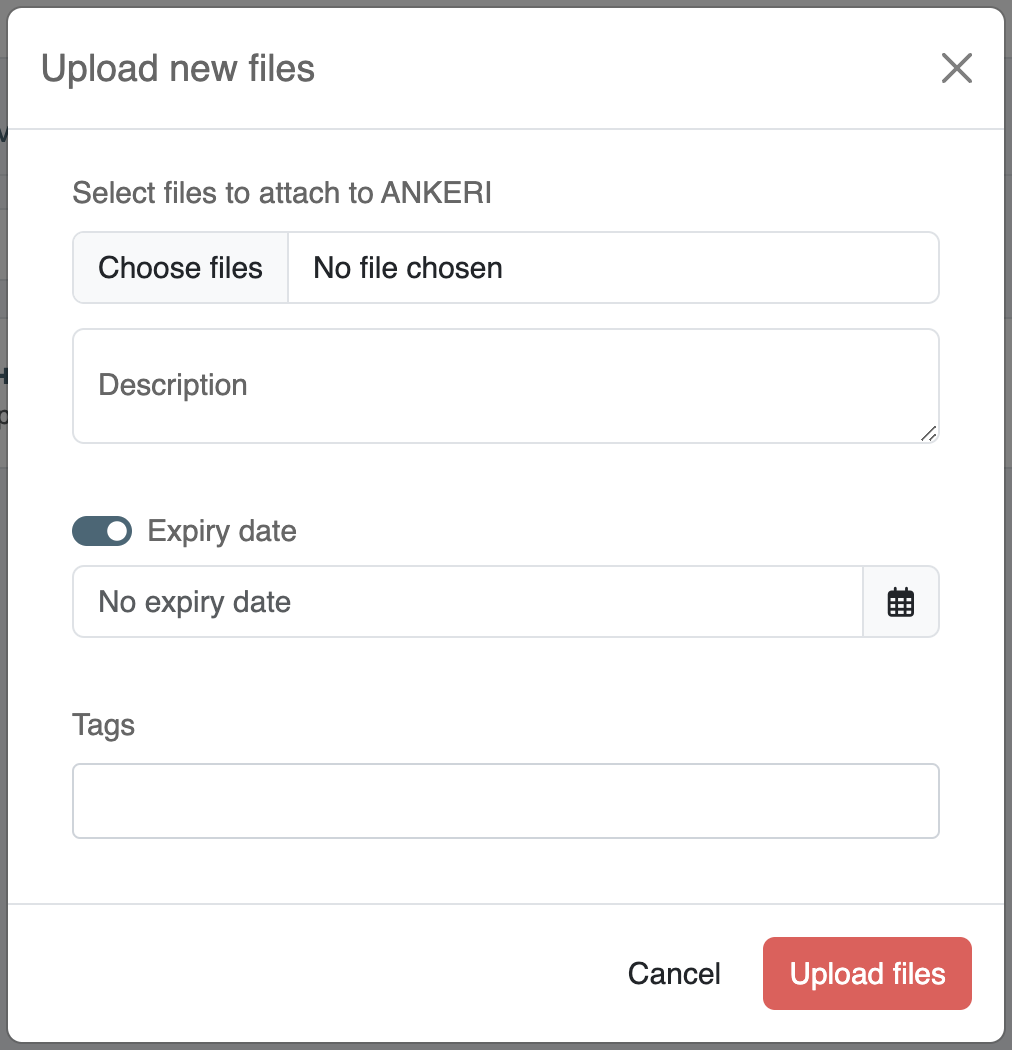Image resolution: width=1012 pixels, height=1050 pixels.
Task: Click the red Upload files button
Action: 867,974
